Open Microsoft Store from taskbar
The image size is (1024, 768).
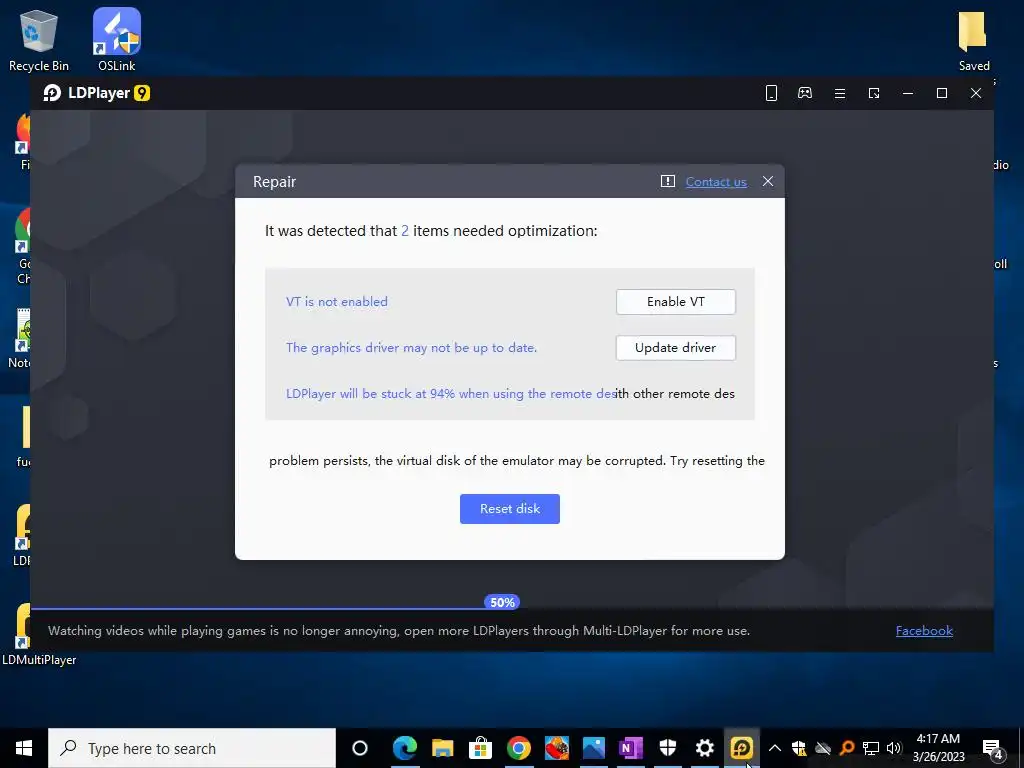tap(480, 748)
